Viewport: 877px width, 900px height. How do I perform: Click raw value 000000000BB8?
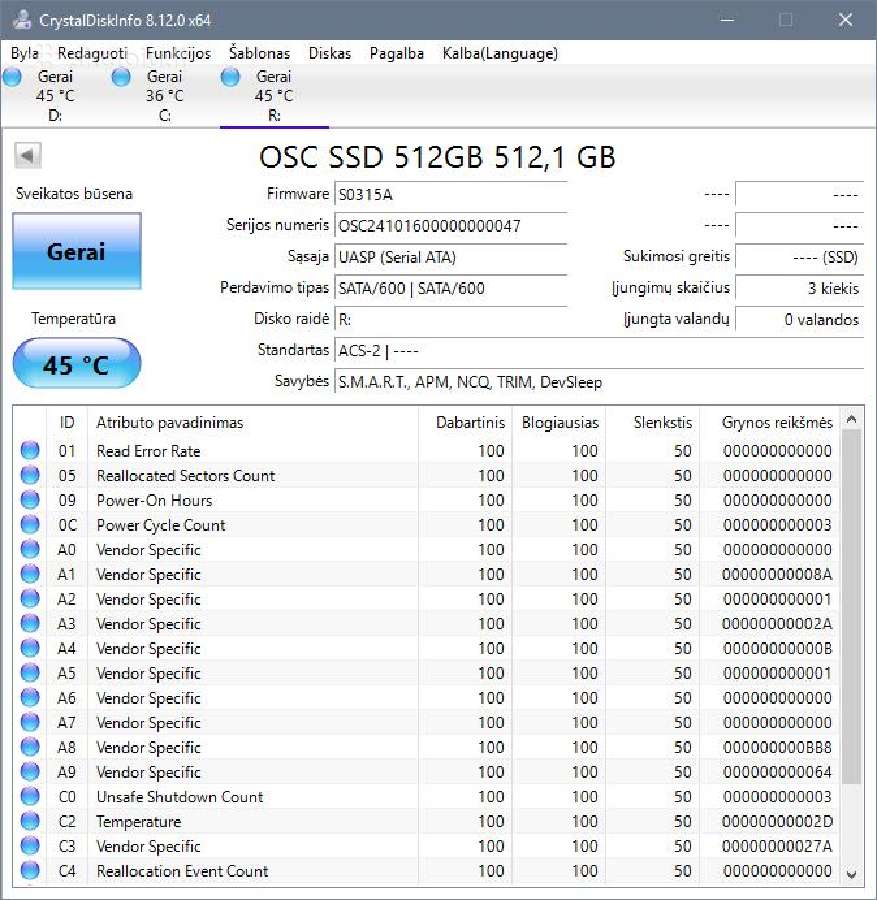click(777, 747)
